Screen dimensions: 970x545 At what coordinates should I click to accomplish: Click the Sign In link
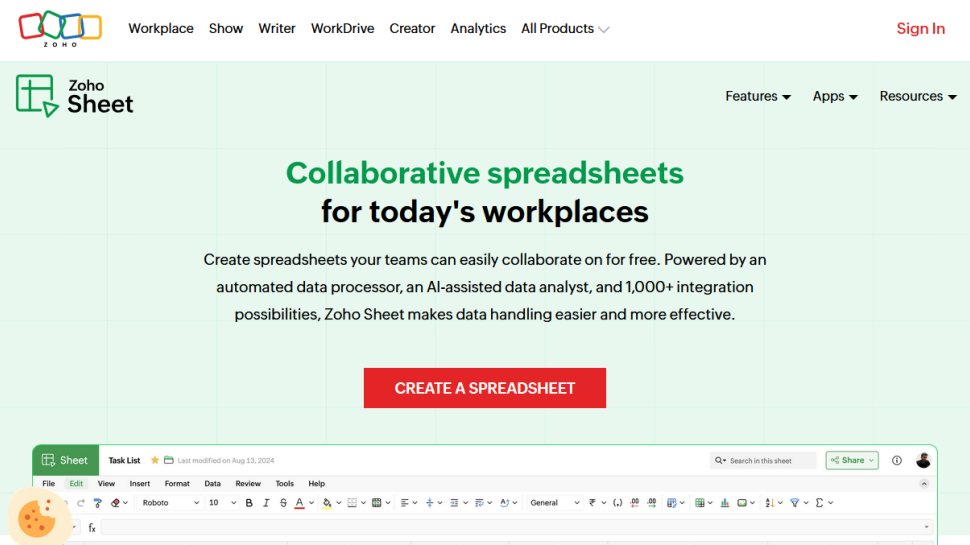pyautogui.click(x=921, y=28)
